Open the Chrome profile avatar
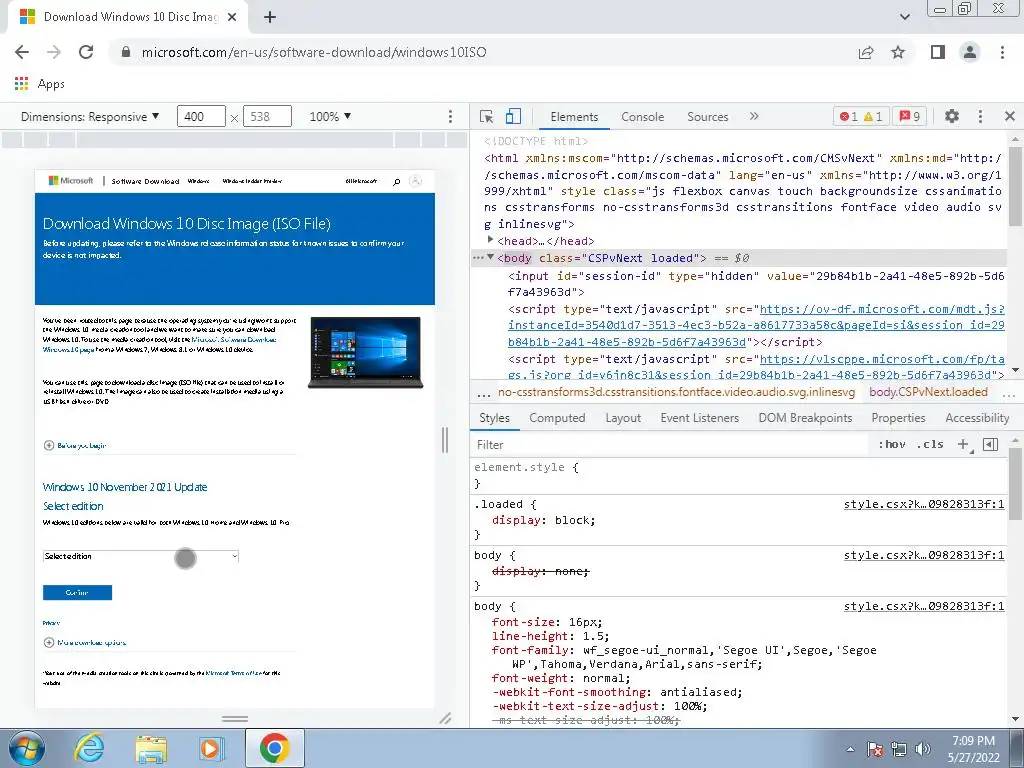The image size is (1024, 768). click(970, 52)
